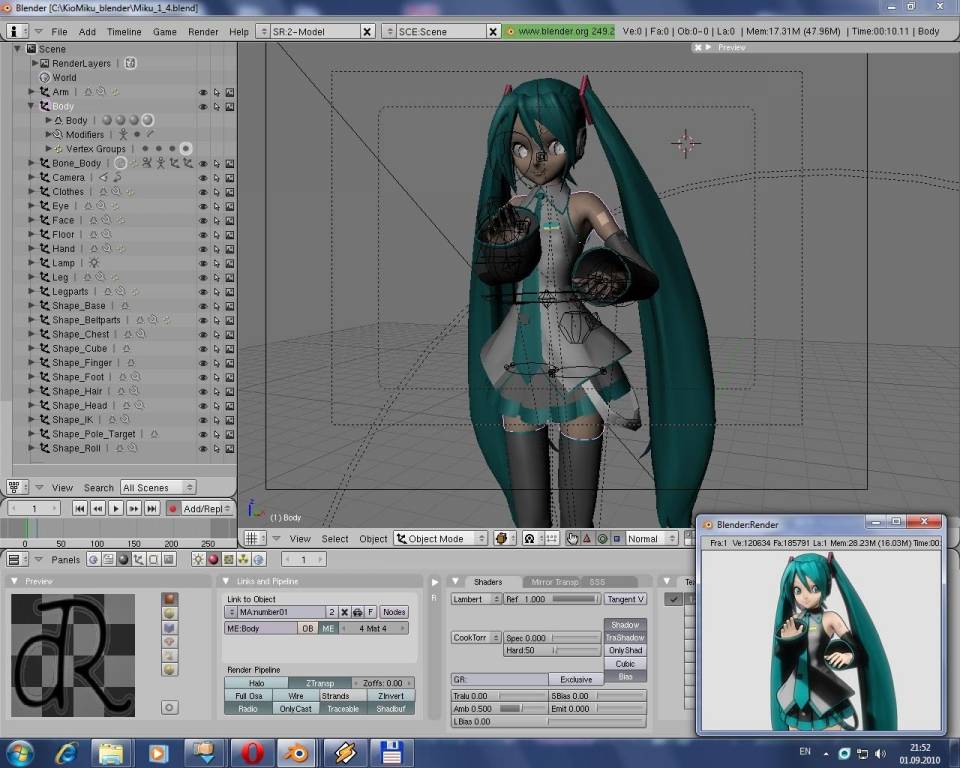The image size is (960, 768).
Task: Choose the flat plane material preview type
Action: point(170,599)
